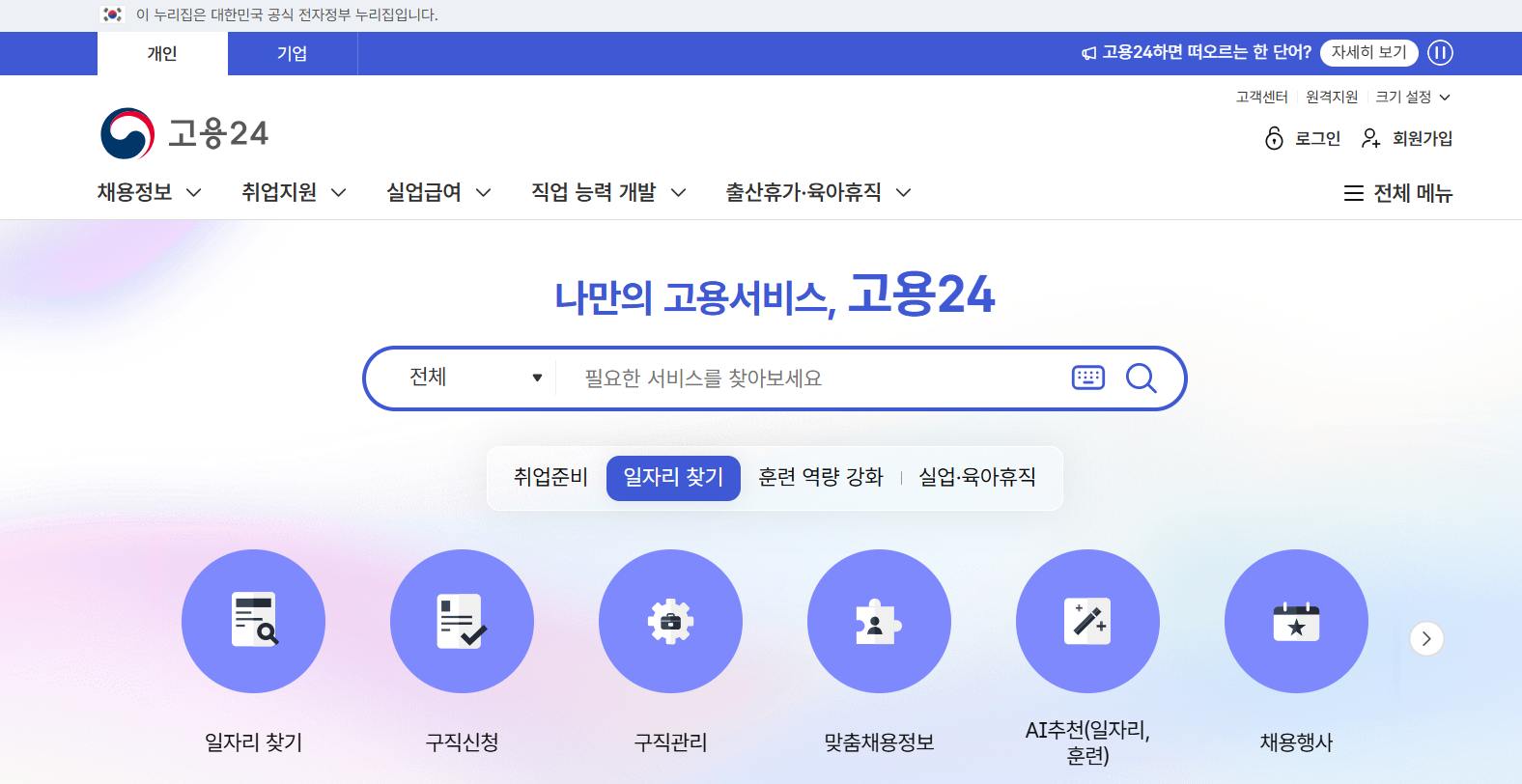Expand the 채용정보 menu
Image resolution: width=1522 pixels, height=784 pixels.
[150, 192]
